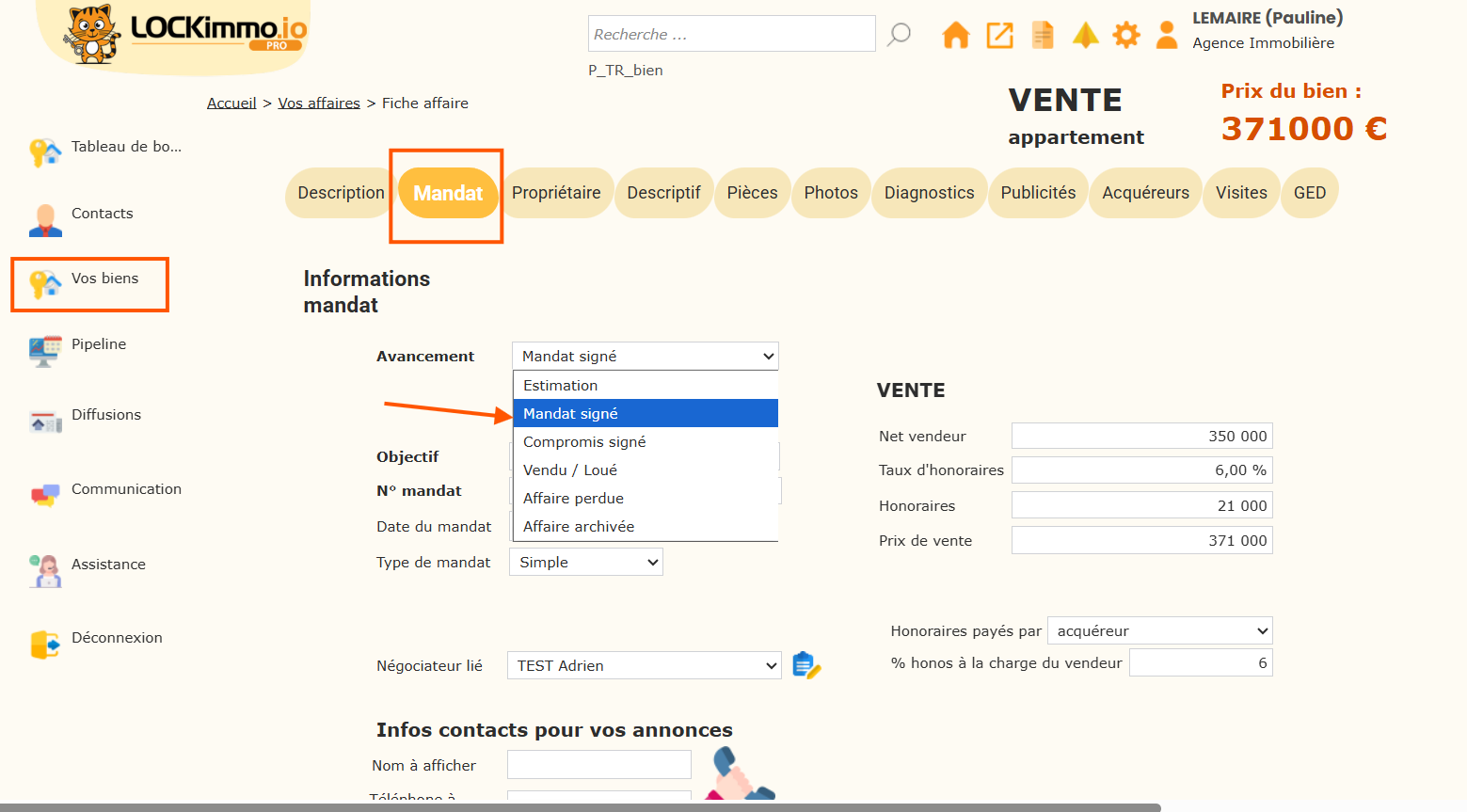1467x812 pixels.
Task: Select 'Compromis signé' in dropdown list
Action: pyautogui.click(x=584, y=442)
